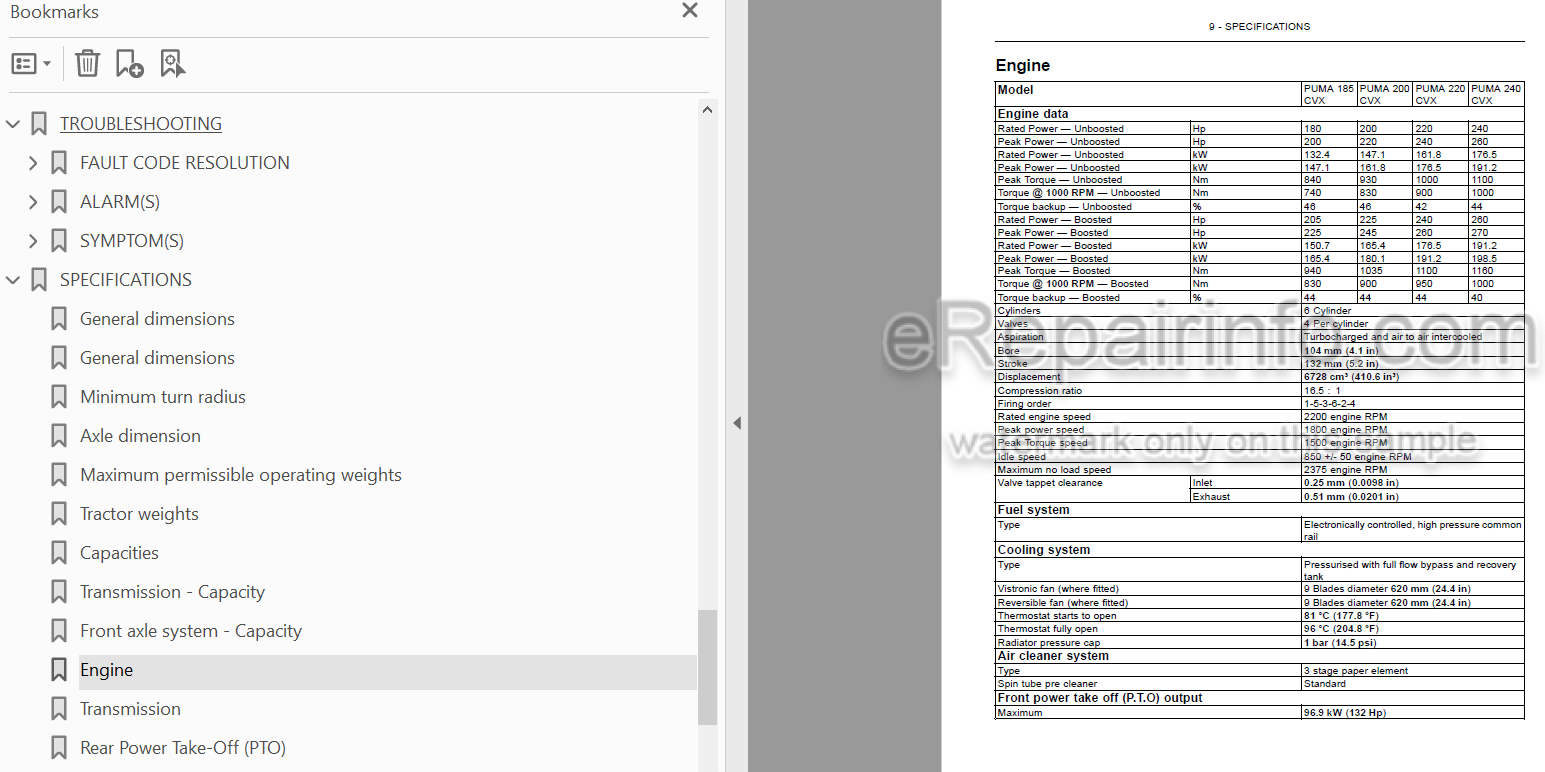Add a new bookmark icon
The width and height of the screenshot is (1545, 772).
point(129,64)
